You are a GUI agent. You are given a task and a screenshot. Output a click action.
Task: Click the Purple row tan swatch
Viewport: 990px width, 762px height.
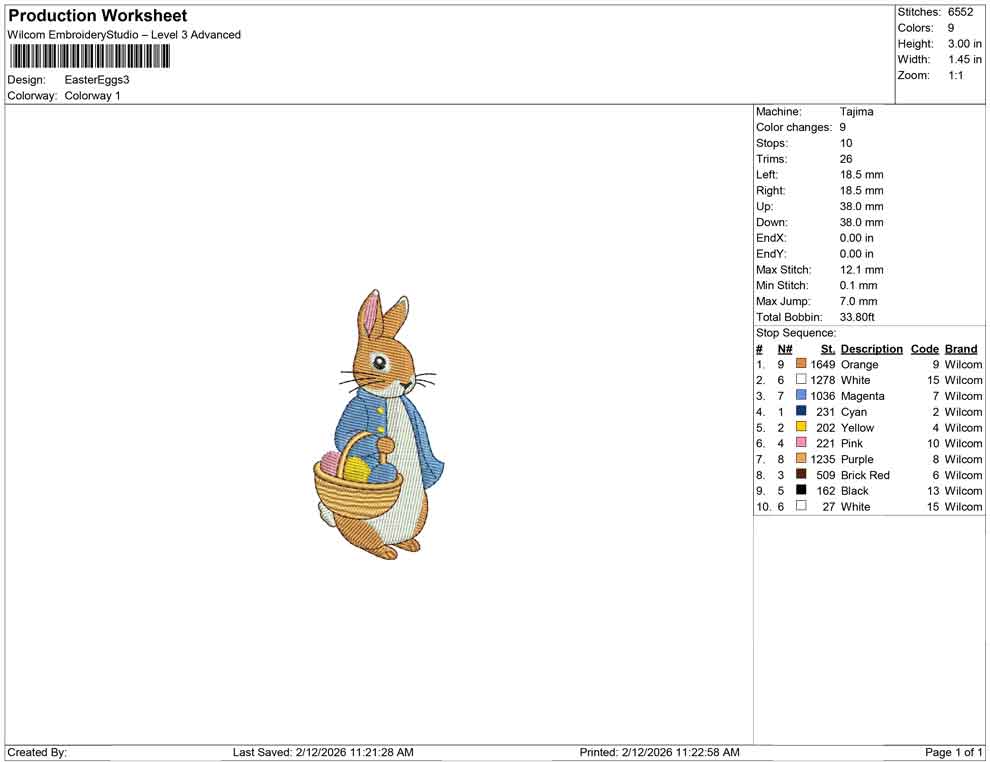click(x=801, y=458)
